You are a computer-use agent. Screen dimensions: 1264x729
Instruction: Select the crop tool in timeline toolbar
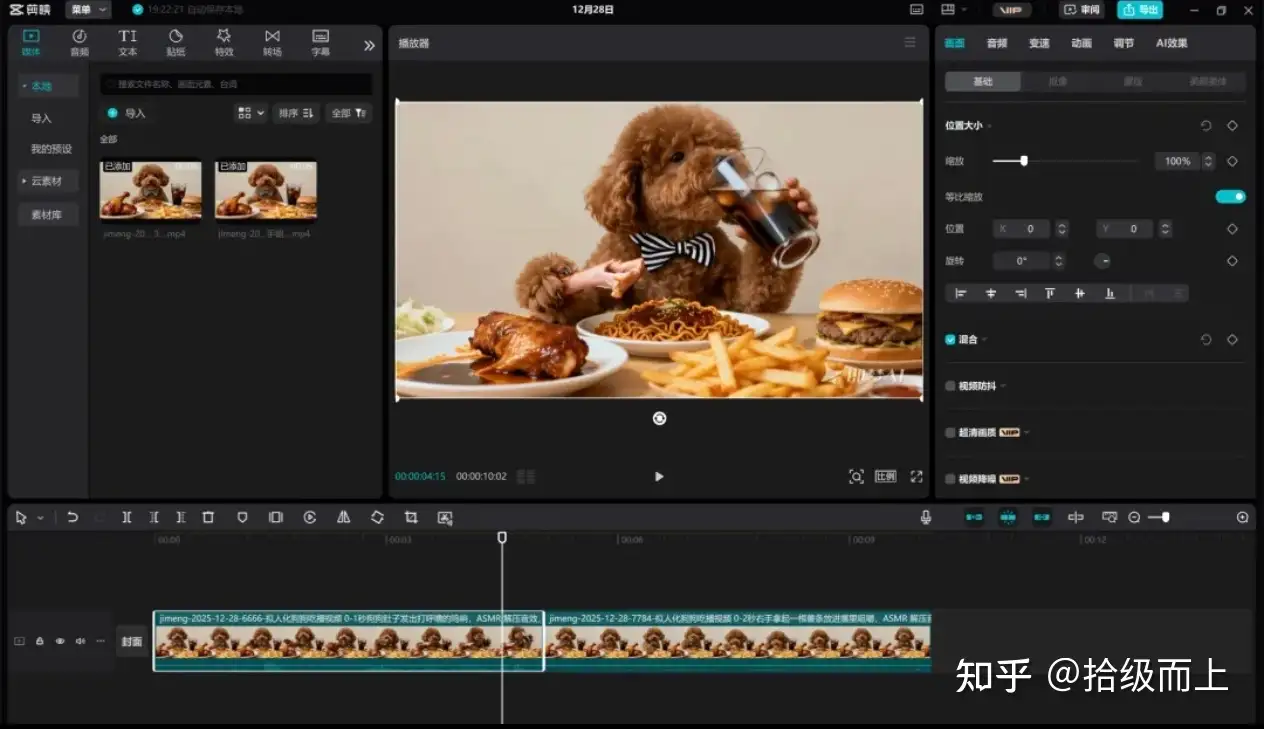tap(411, 517)
